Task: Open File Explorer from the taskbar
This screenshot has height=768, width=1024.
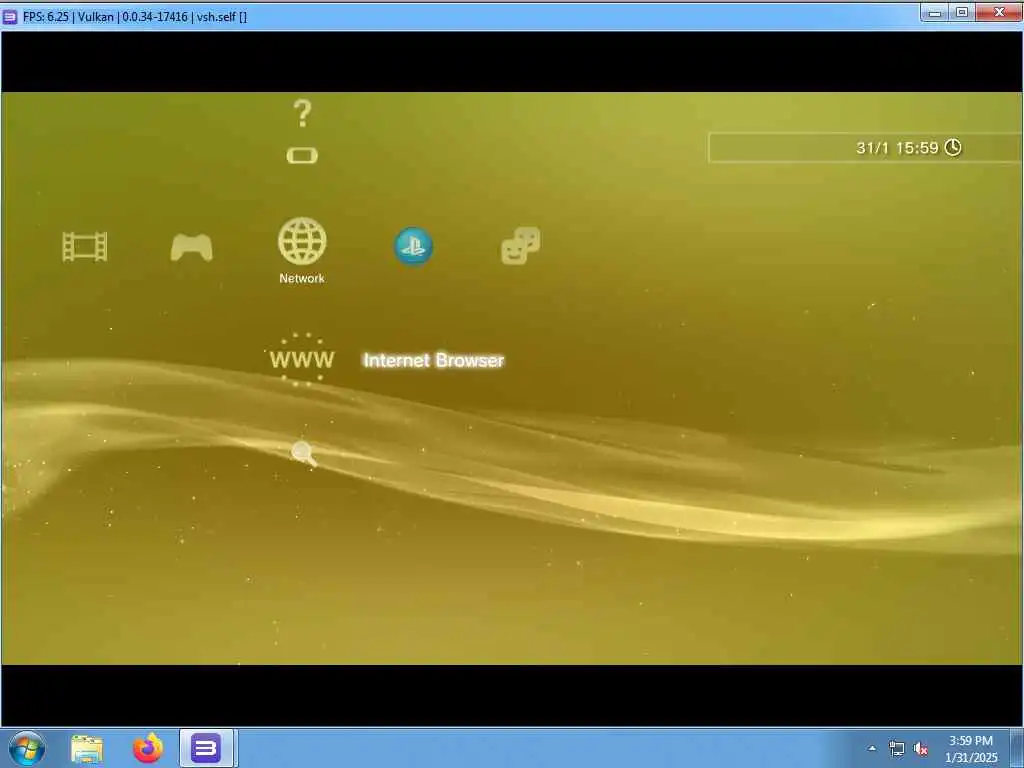Action: coord(87,749)
